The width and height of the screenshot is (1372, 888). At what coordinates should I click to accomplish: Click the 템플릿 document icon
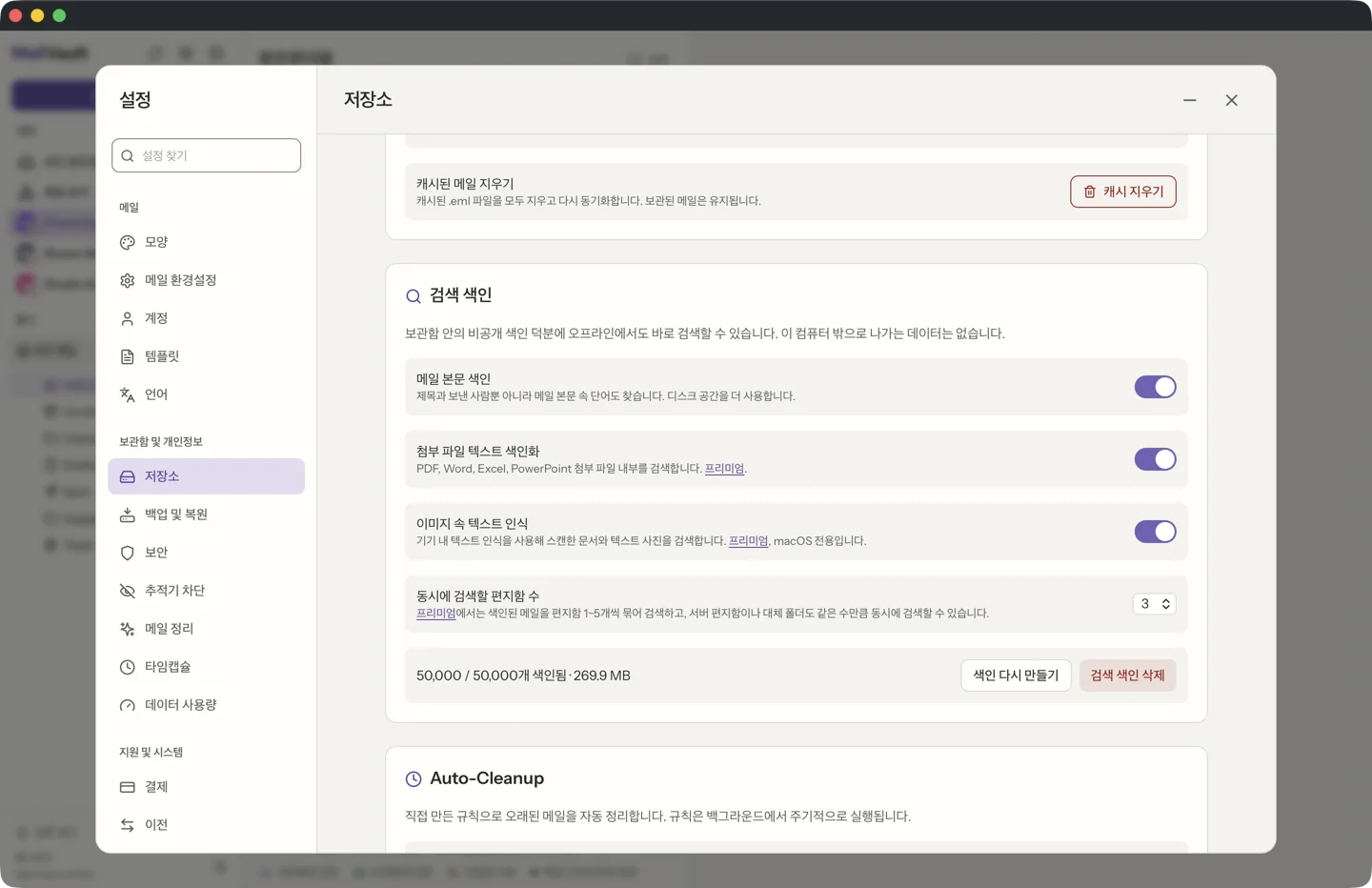coord(128,356)
